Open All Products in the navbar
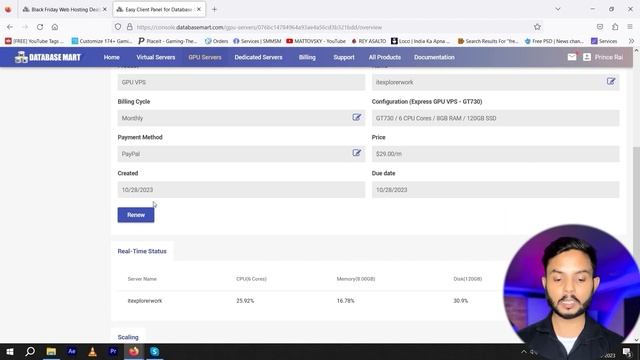Screen dimensions: 640x360 [384, 57]
